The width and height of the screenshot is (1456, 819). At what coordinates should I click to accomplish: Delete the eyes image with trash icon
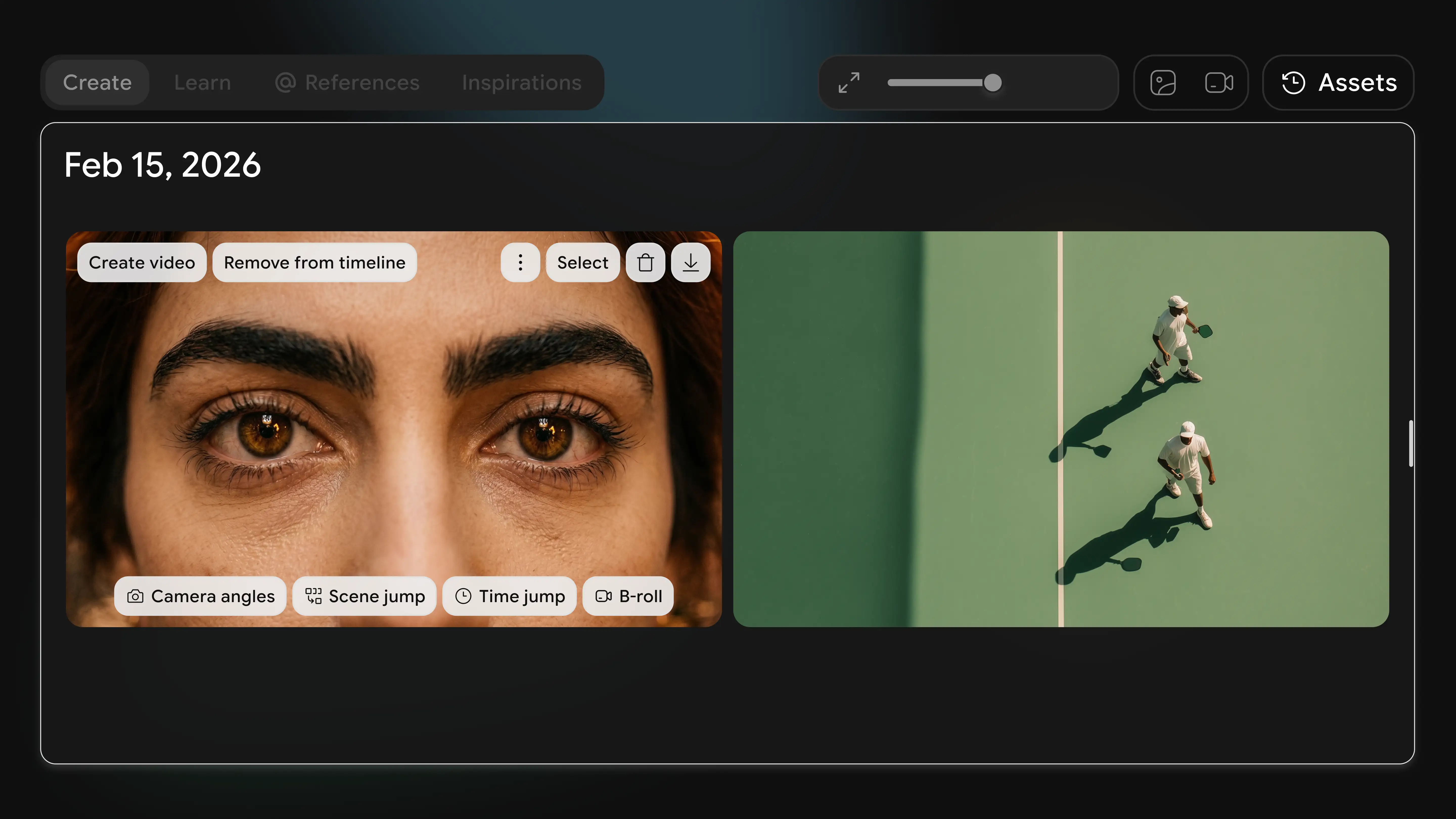pos(646,262)
